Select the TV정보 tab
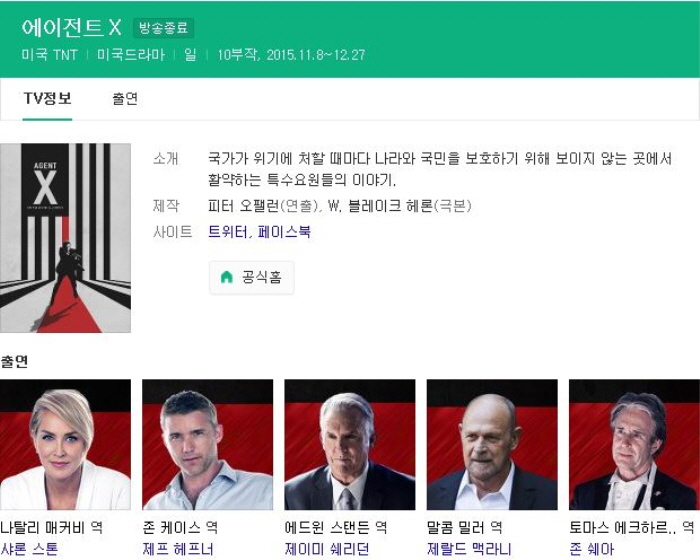The height and width of the screenshot is (560, 700). pyautogui.click(x=47, y=99)
